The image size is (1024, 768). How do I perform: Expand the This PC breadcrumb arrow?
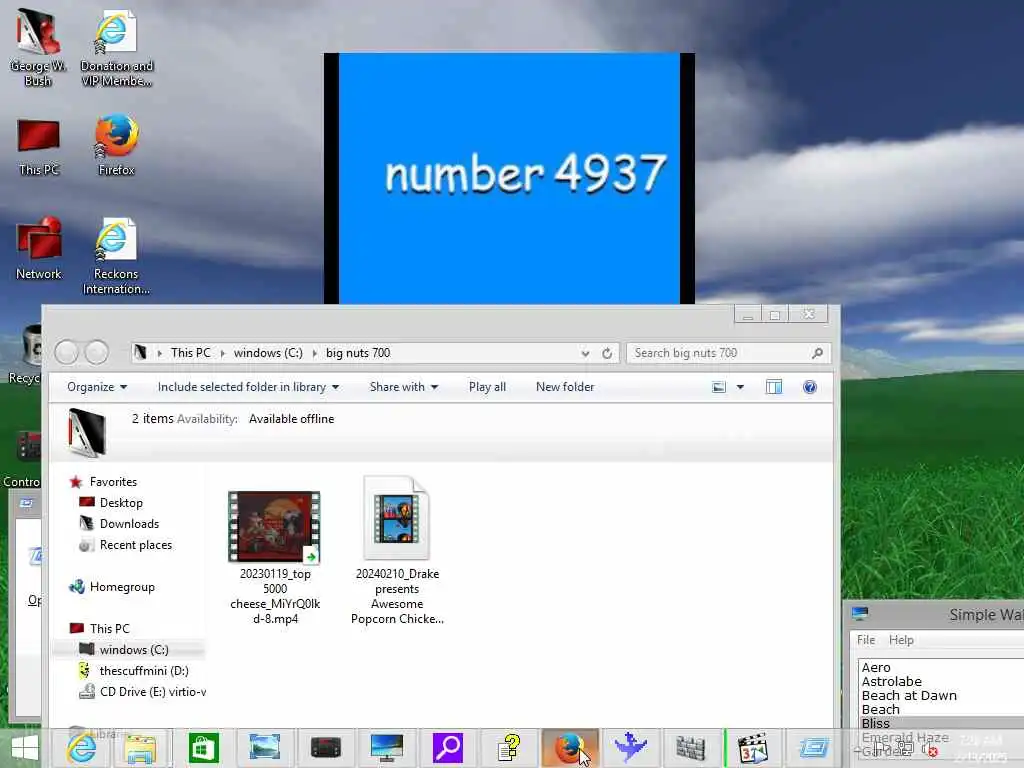(222, 353)
